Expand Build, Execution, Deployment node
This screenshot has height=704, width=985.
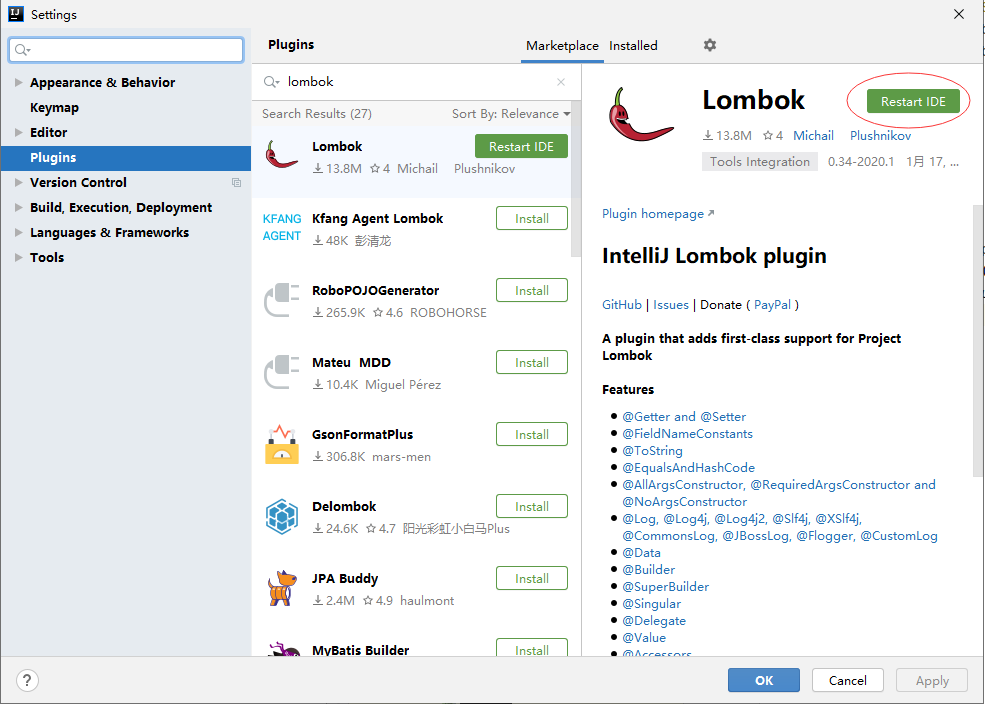(18, 207)
